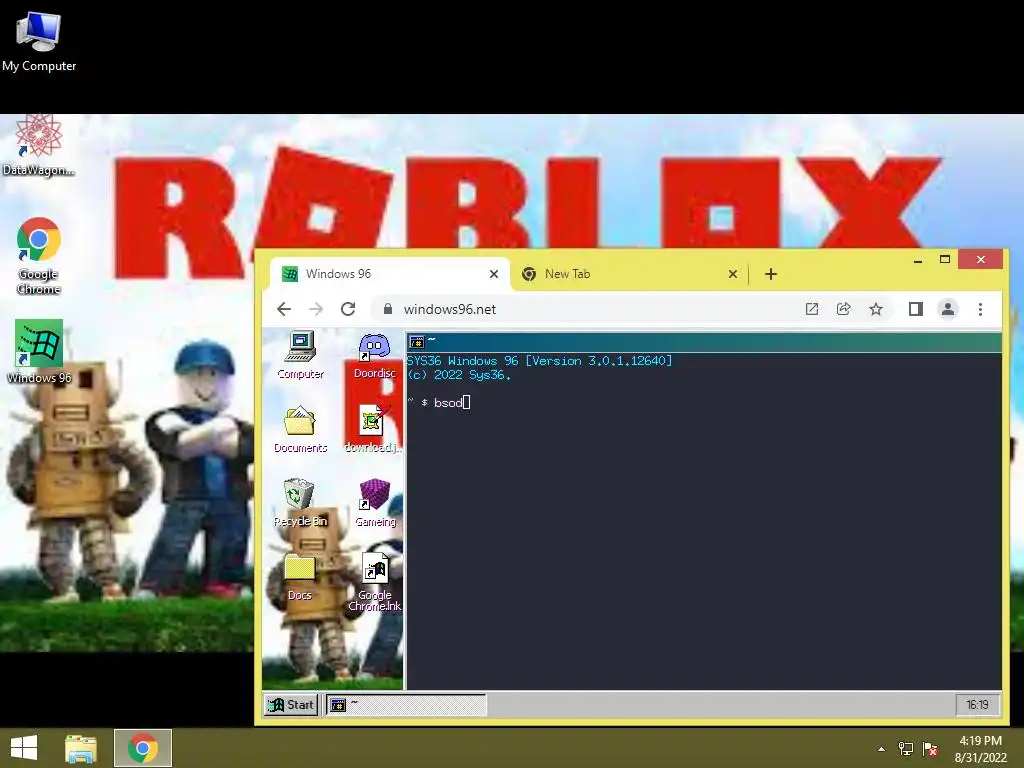Screen dimensions: 1024x768
Task: Open the Windows 96 desktop shortcut
Action: 39,351
